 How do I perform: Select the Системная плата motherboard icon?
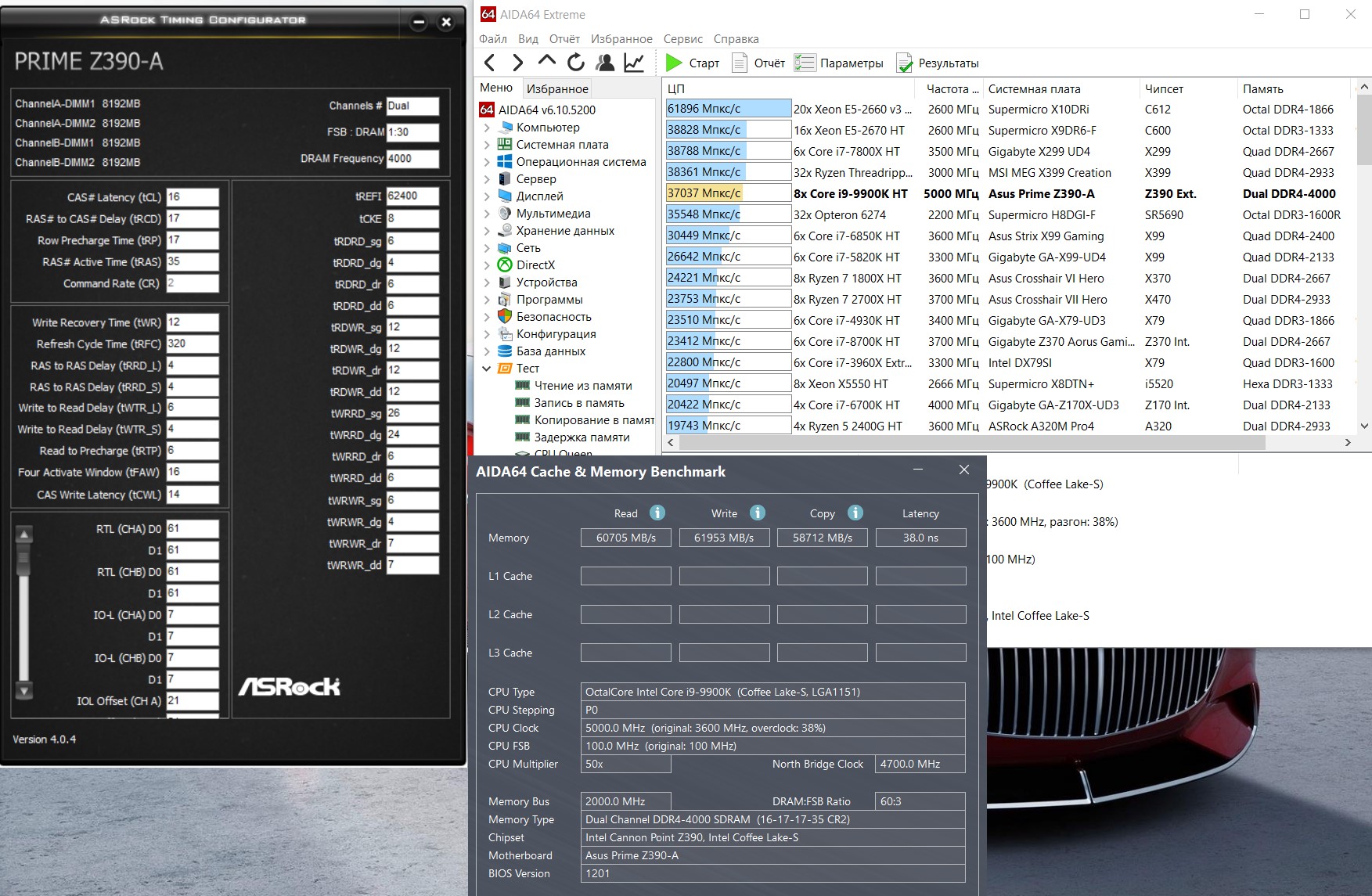pyautogui.click(x=506, y=144)
